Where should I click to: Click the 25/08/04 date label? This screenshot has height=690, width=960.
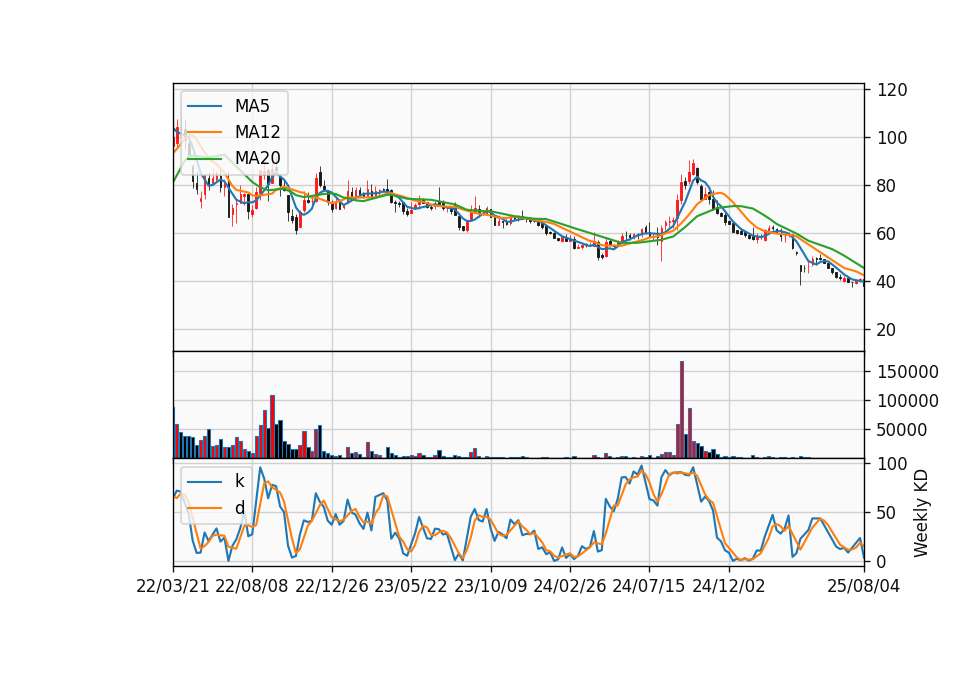(x=864, y=586)
